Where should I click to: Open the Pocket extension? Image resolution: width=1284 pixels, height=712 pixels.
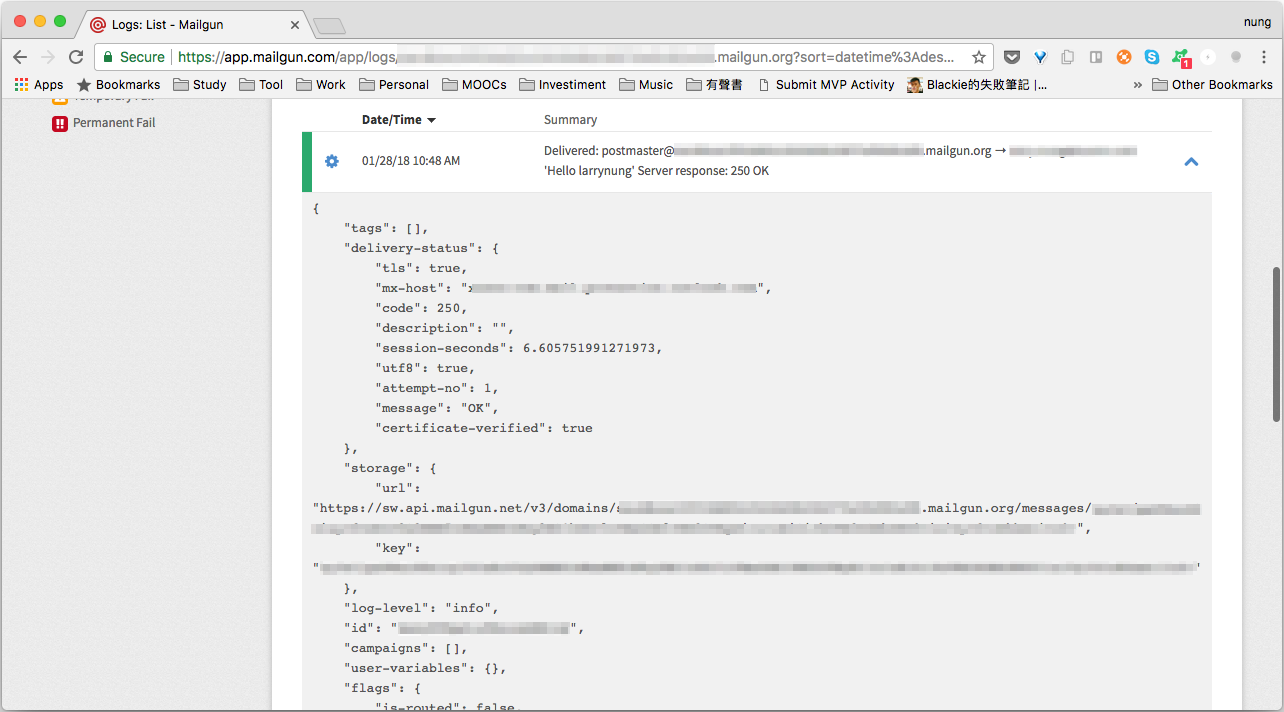click(x=1012, y=57)
